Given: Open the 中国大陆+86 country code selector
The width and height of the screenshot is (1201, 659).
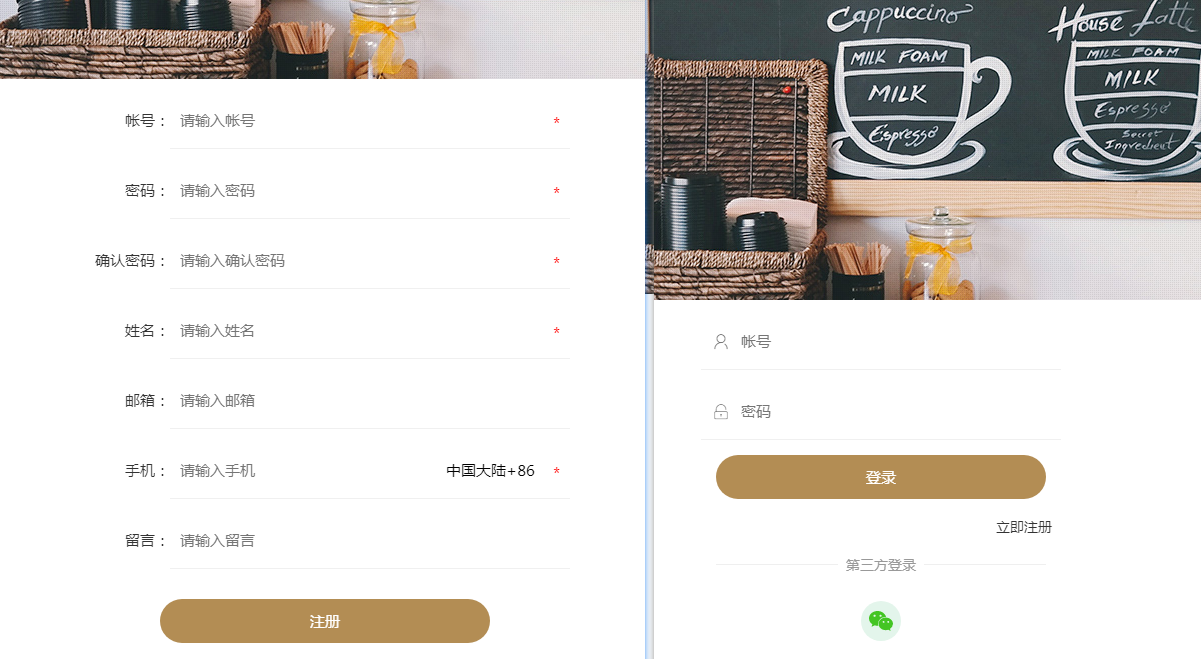Looking at the screenshot, I should point(490,471).
